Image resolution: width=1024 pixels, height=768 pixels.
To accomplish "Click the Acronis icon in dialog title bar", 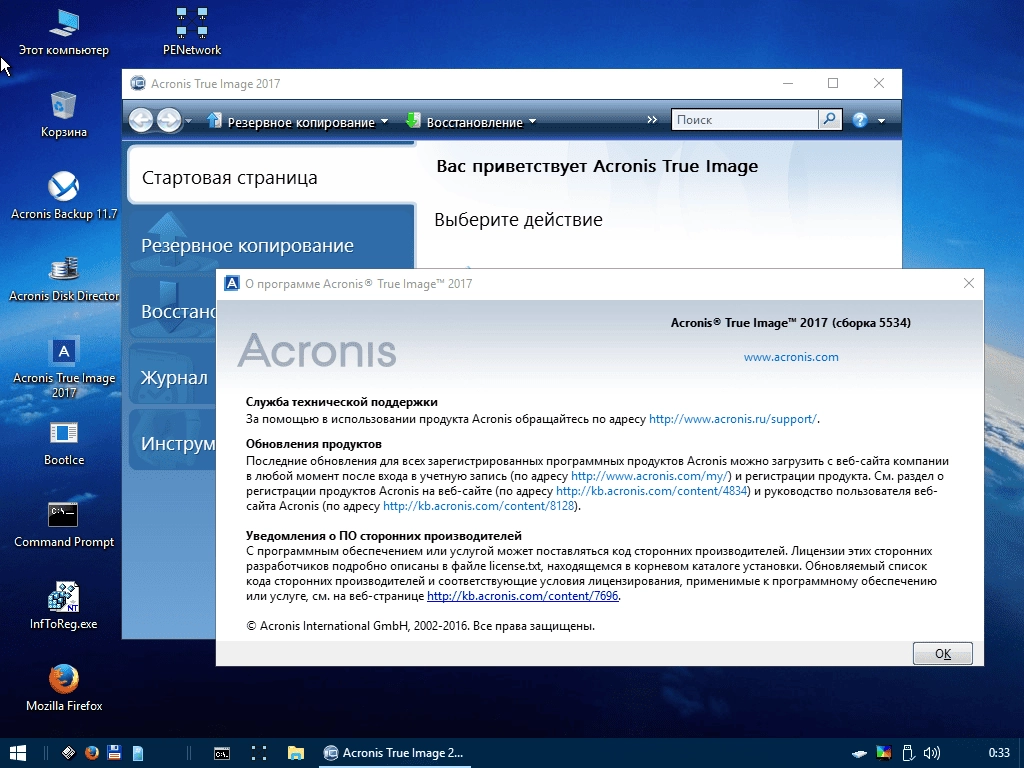I will [x=231, y=283].
